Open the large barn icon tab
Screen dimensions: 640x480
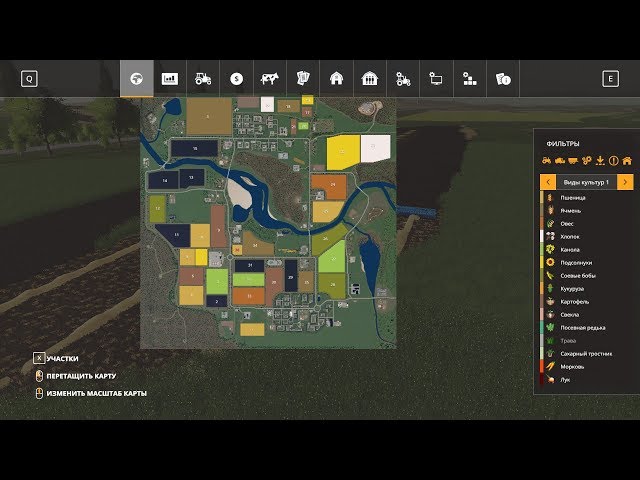pos(370,78)
